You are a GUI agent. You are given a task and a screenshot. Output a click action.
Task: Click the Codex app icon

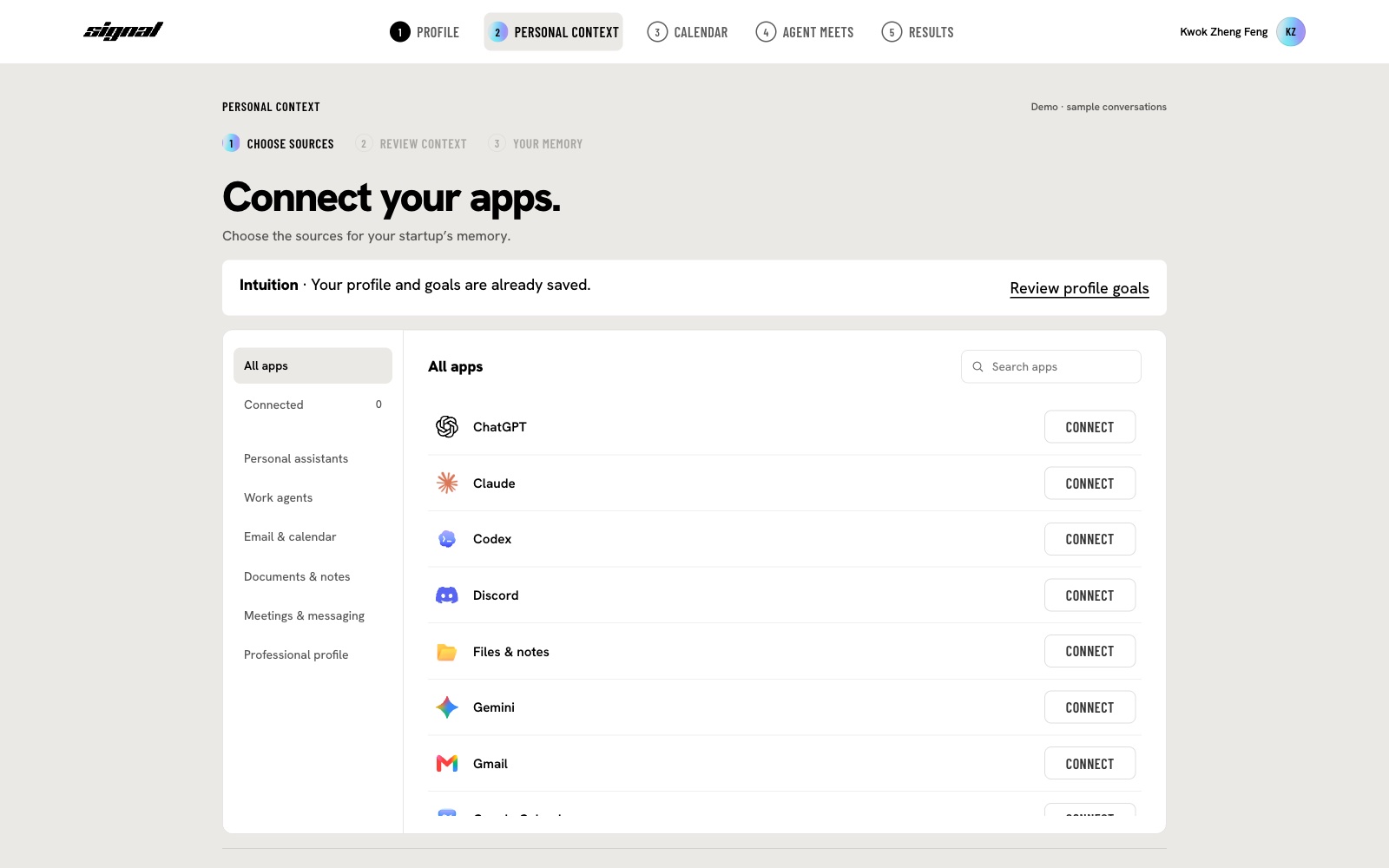(x=447, y=539)
